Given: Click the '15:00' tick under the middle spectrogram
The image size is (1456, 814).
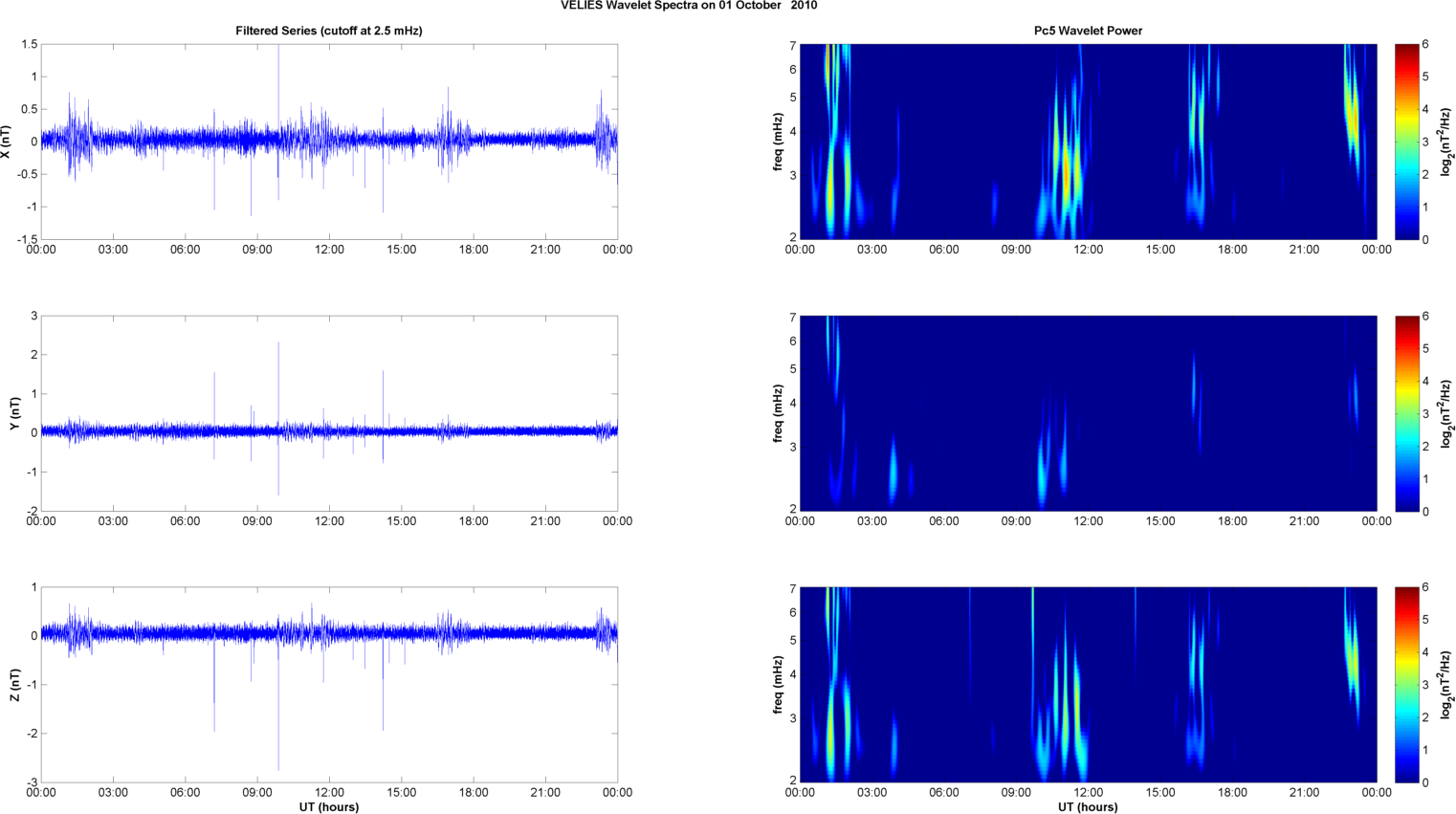Looking at the screenshot, I should [x=1160, y=521].
